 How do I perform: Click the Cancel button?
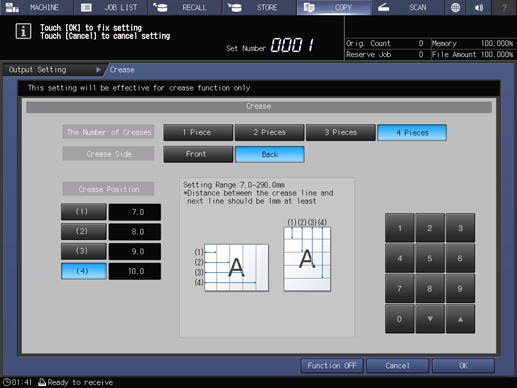397,366
